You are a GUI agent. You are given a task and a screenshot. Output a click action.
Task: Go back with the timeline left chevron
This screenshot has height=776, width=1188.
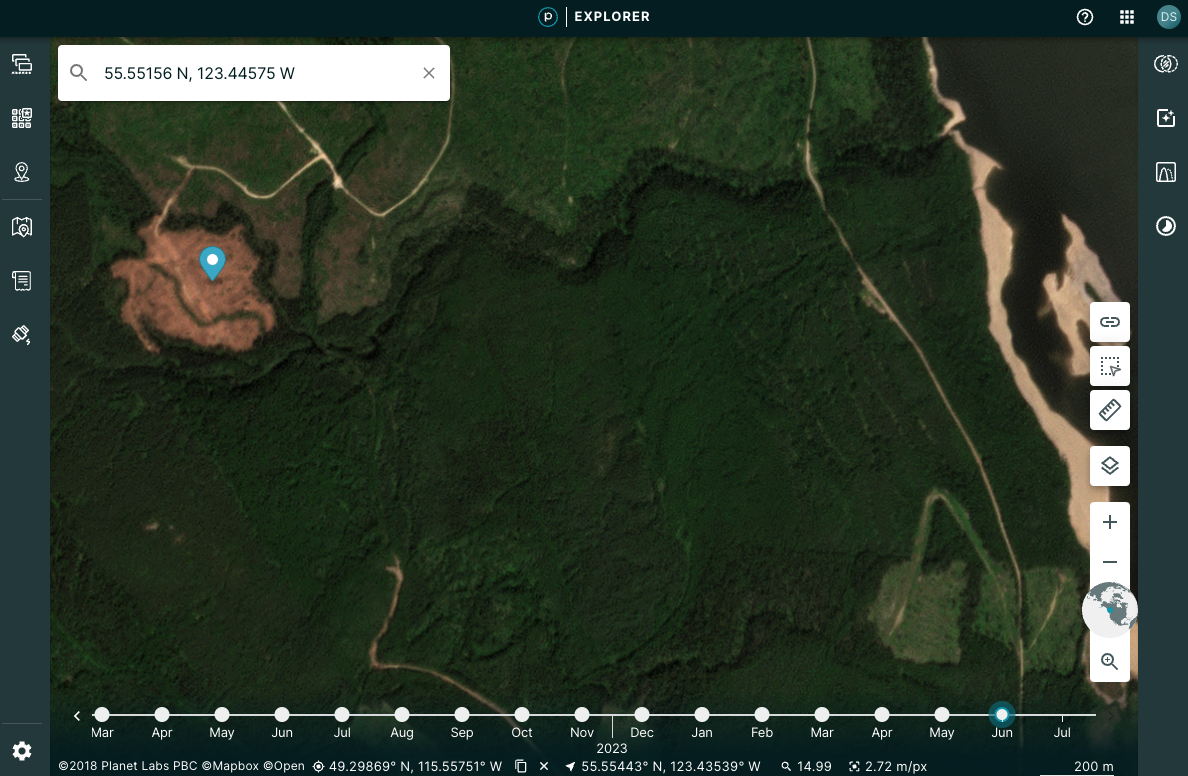(77, 715)
